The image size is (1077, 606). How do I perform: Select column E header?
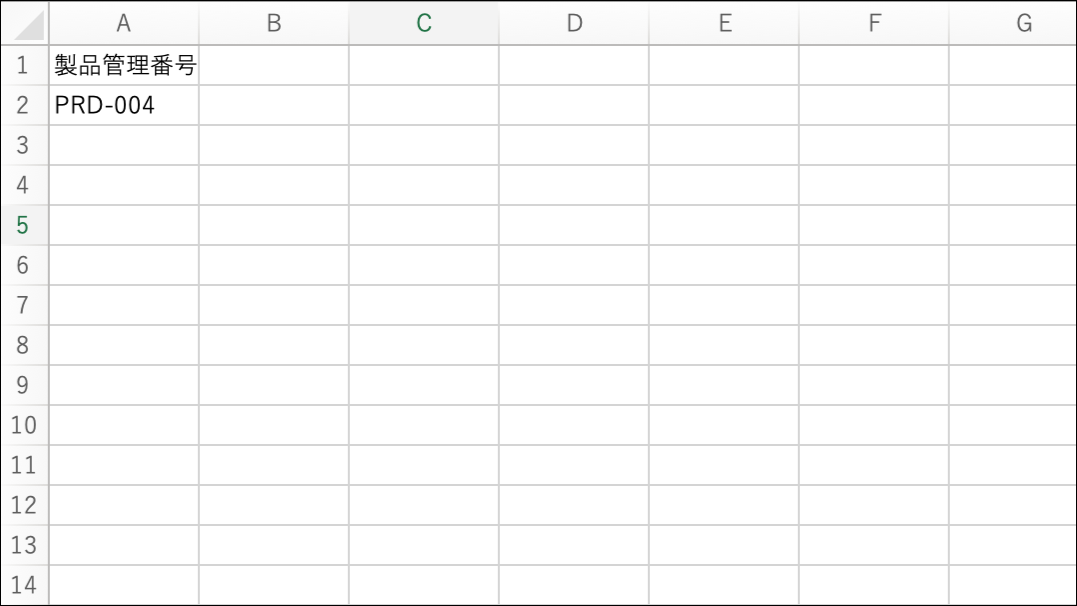724,24
